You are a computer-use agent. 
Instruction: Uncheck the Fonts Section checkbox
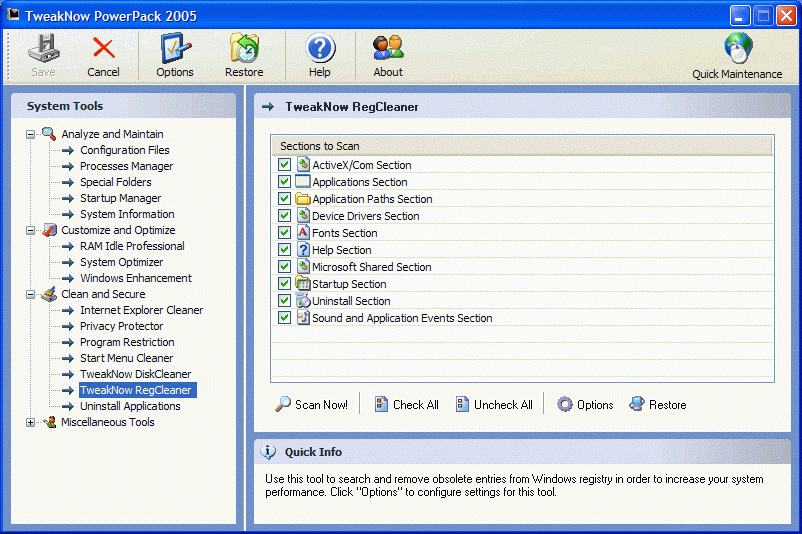pyautogui.click(x=284, y=233)
